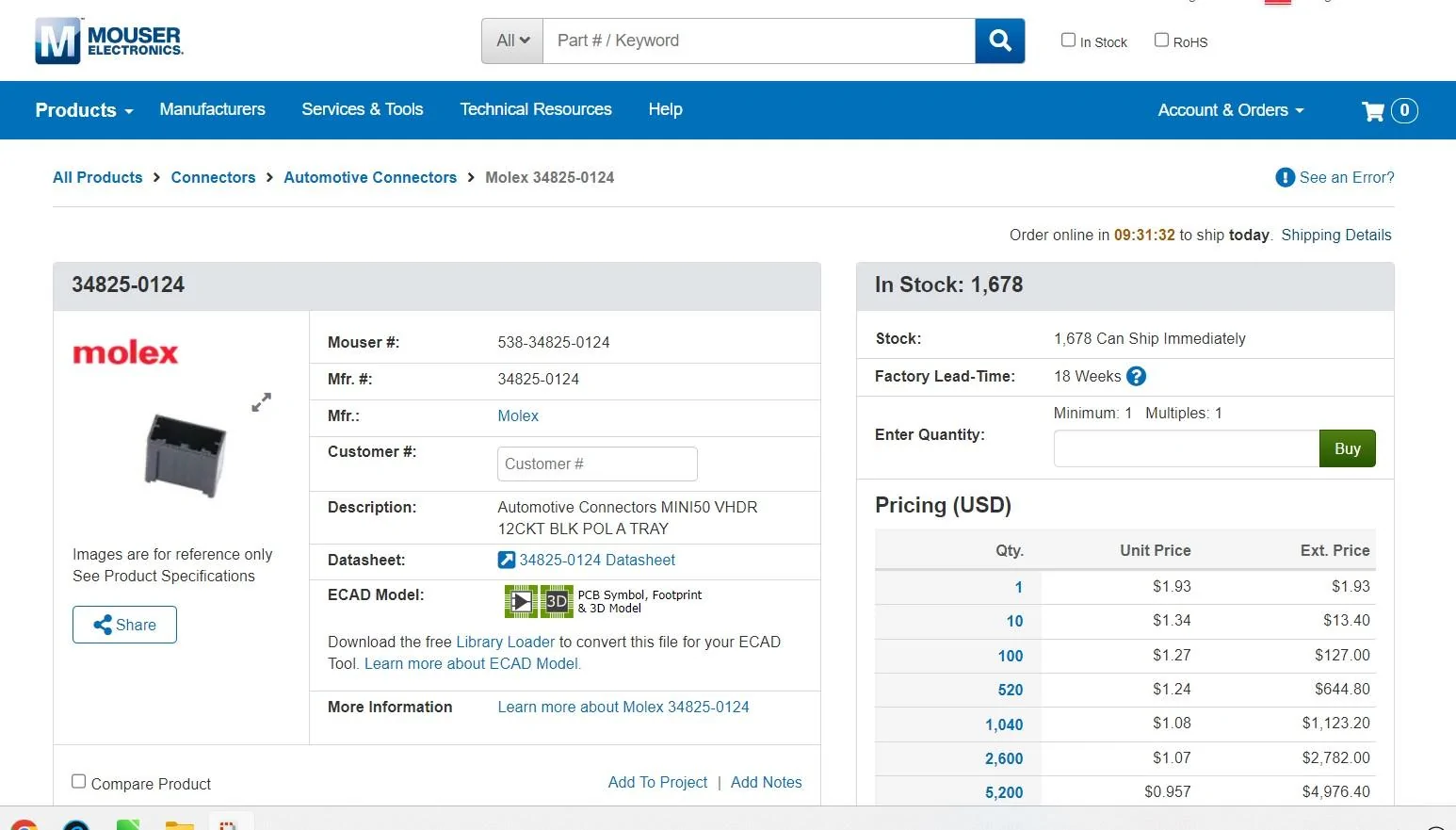The height and width of the screenshot is (830, 1456).
Task: Click into the Customer # input field
Action: [x=597, y=464]
